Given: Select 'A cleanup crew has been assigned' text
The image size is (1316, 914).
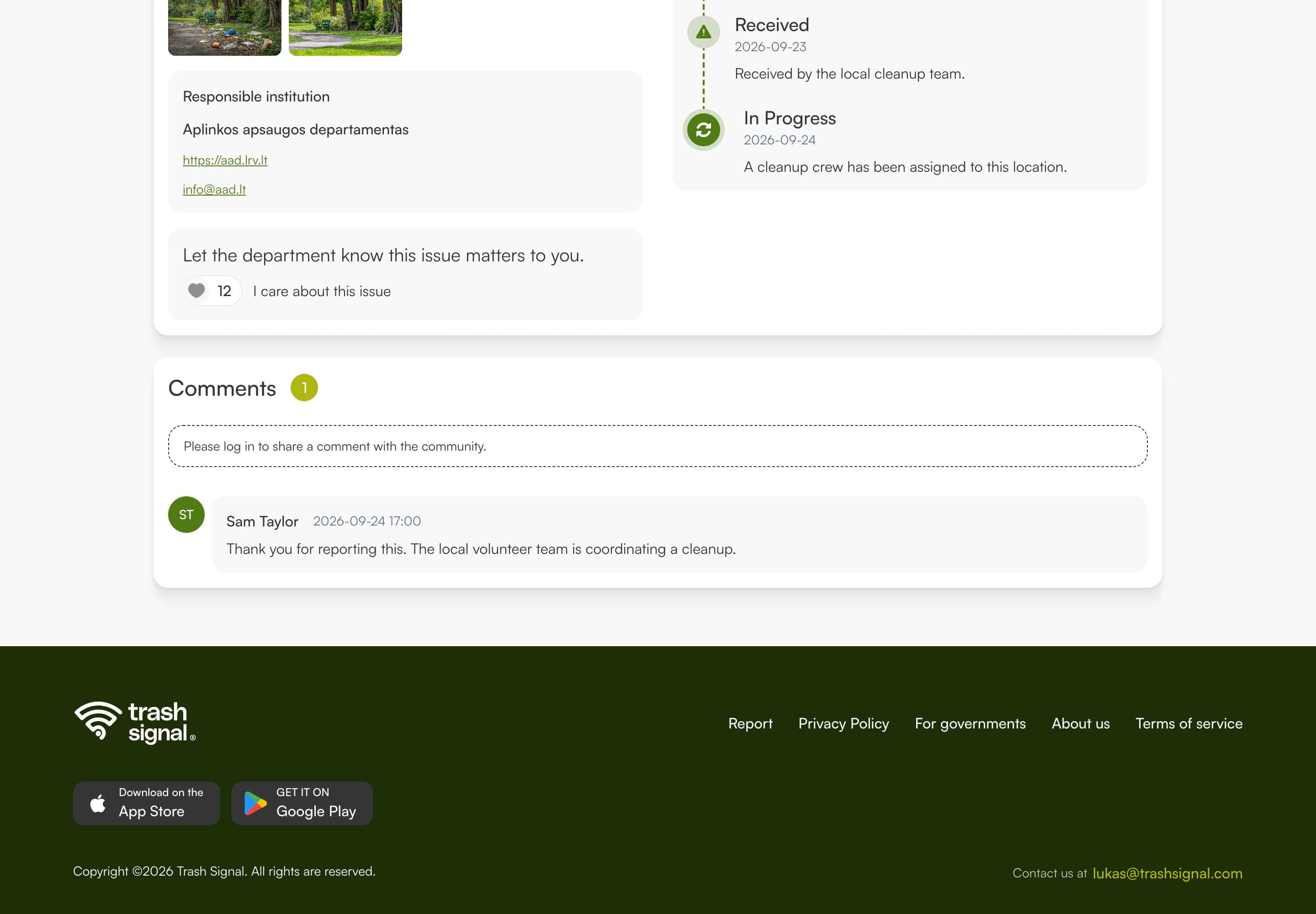Looking at the screenshot, I should [905, 167].
